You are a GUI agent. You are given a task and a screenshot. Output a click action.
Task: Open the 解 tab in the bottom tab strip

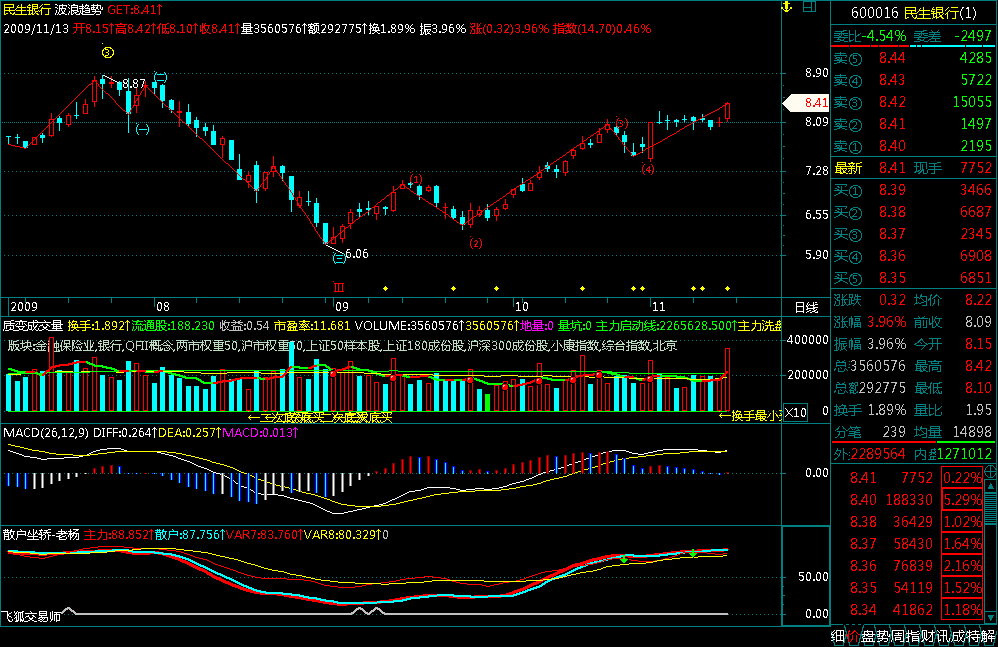[988, 636]
